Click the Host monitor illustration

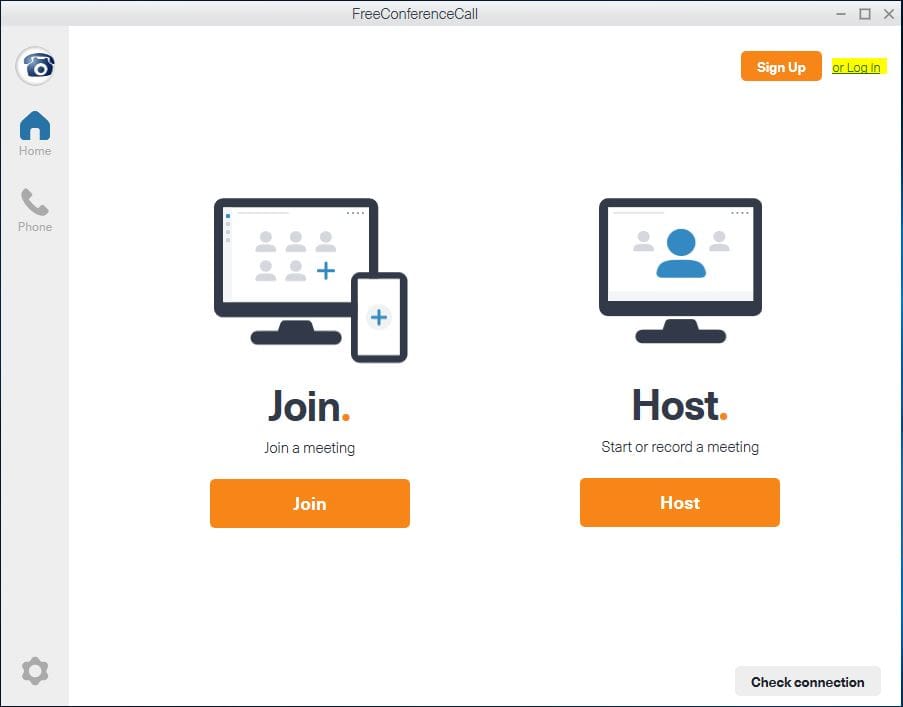click(680, 271)
